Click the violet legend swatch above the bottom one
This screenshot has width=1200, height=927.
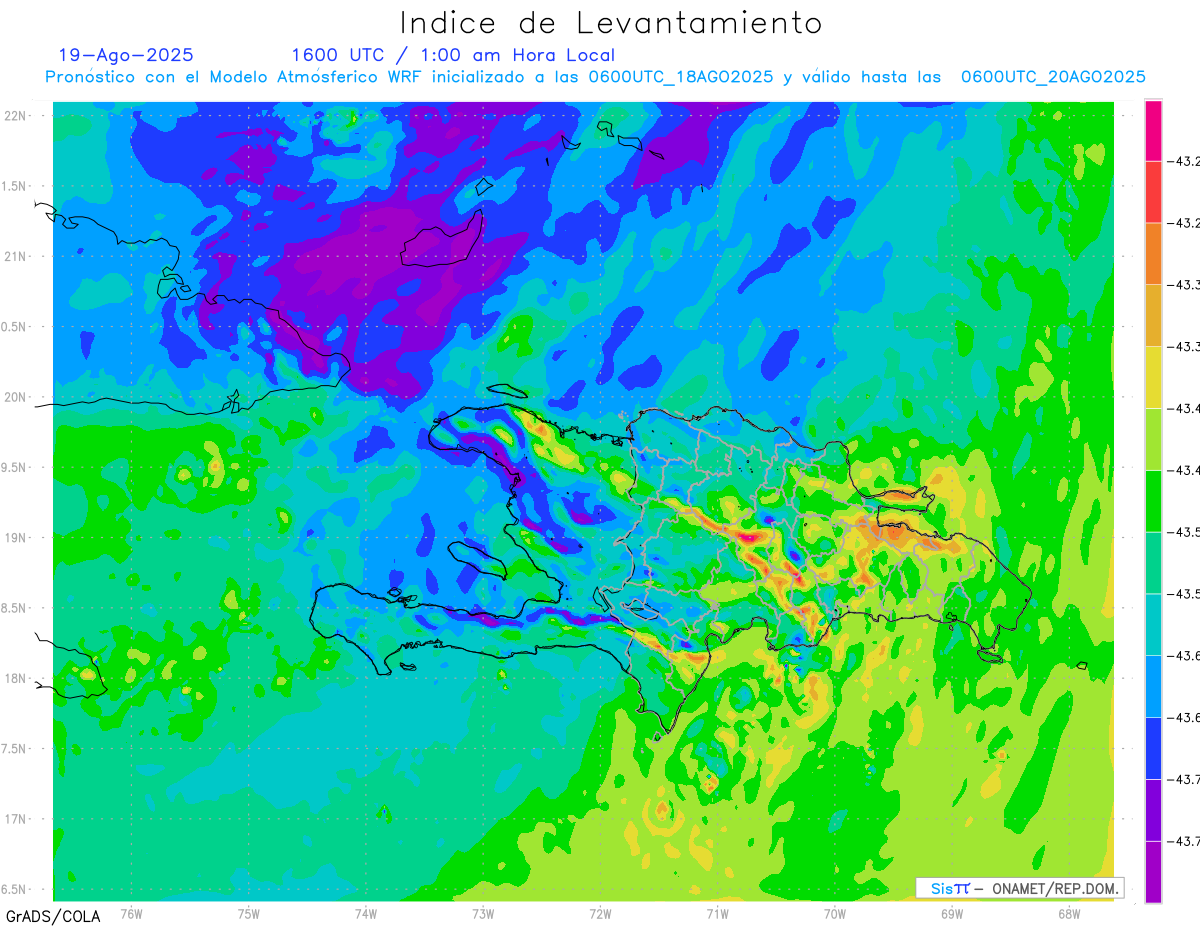pos(1153,810)
